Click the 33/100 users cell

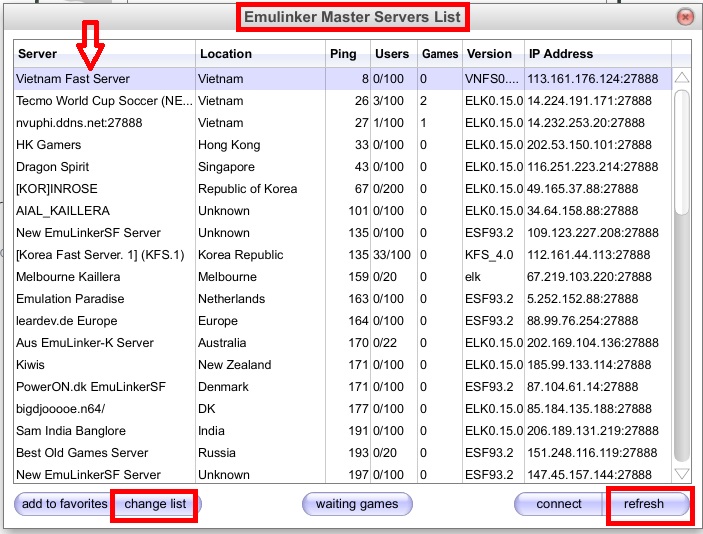(x=392, y=255)
